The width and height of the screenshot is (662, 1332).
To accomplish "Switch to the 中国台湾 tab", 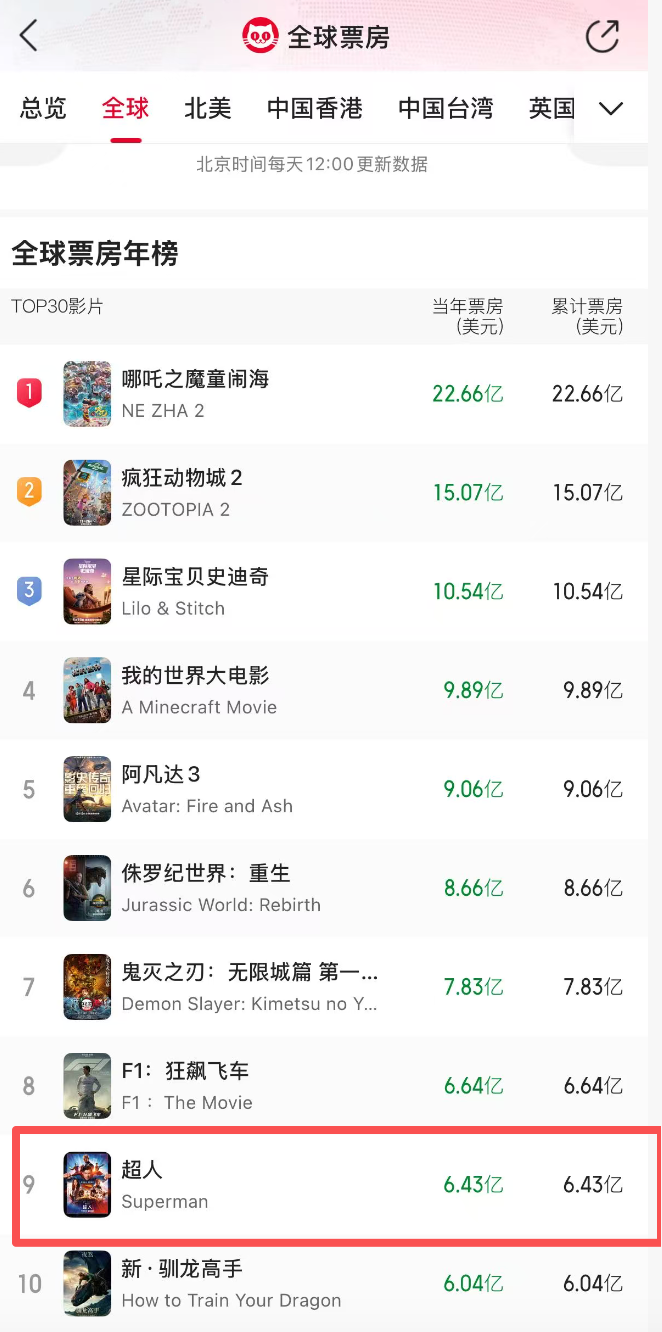I will 445,108.
